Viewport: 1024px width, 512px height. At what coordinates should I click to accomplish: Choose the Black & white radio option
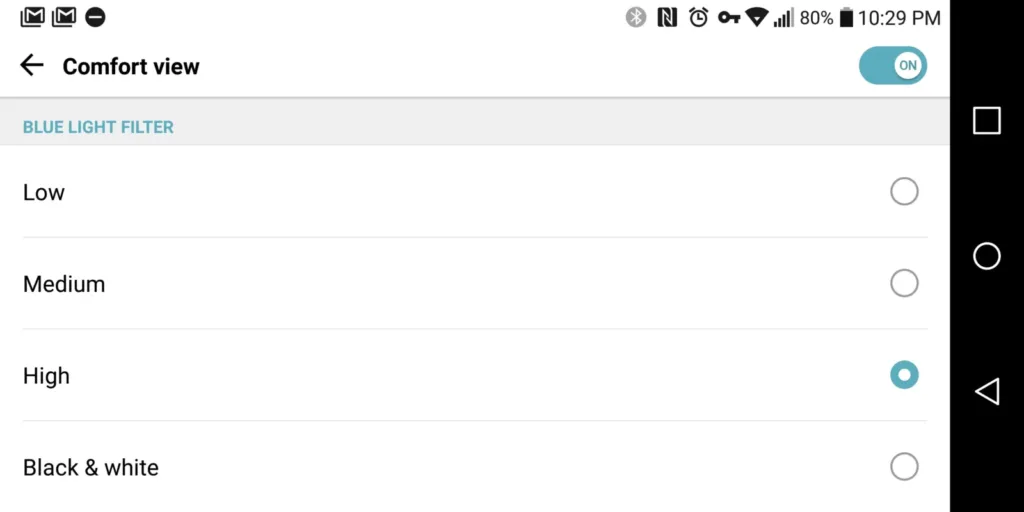coord(904,467)
